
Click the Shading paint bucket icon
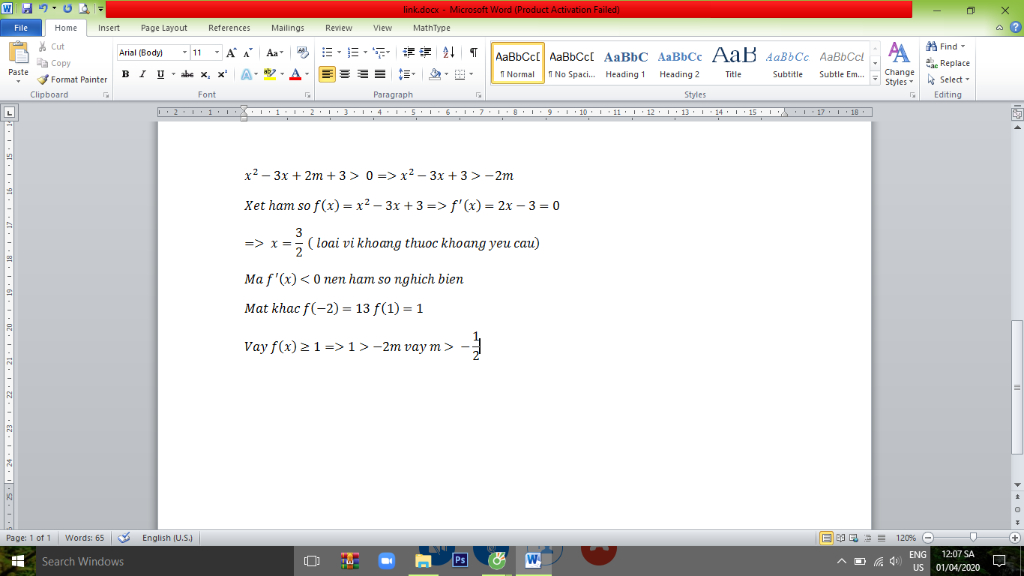coord(435,74)
